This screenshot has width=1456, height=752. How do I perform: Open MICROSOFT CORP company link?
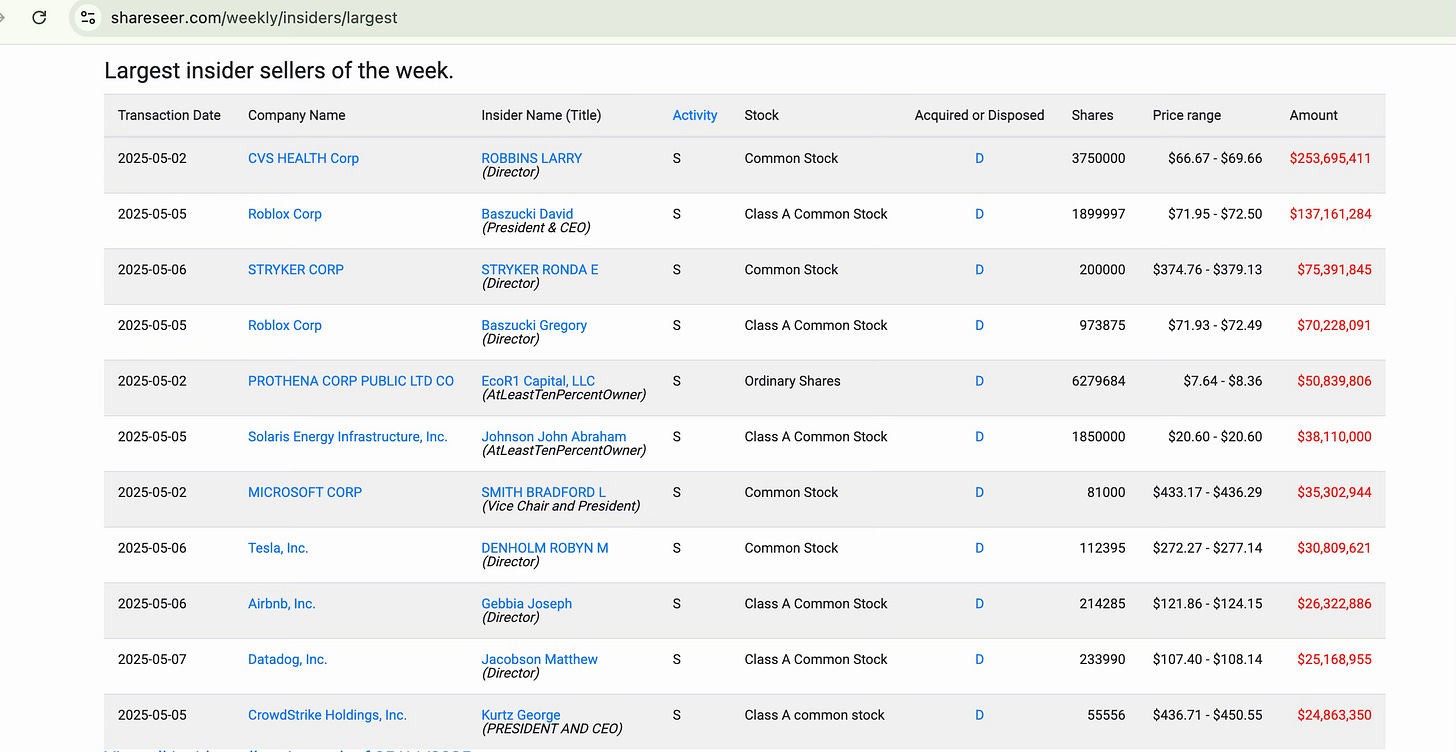[305, 492]
